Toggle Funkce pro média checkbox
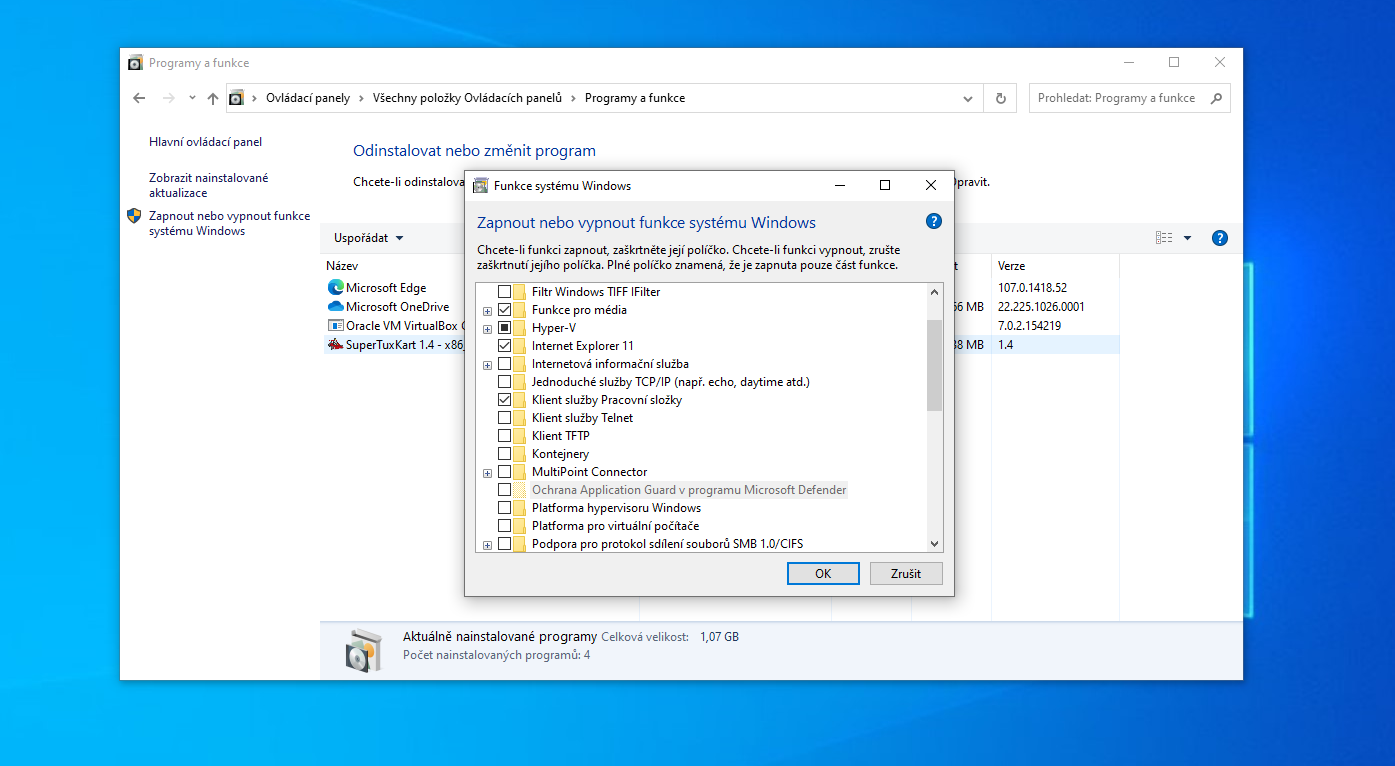Image resolution: width=1395 pixels, height=766 pixels. [504, 310]
